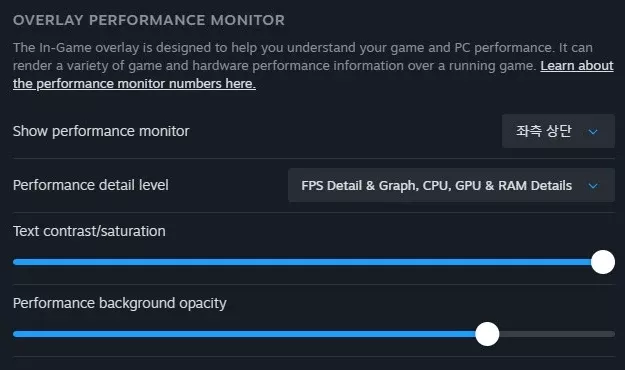This screenshot has height=370, width=625.
Task: Click the middle of the Text contrast blue track
Action: click(302, 262)
